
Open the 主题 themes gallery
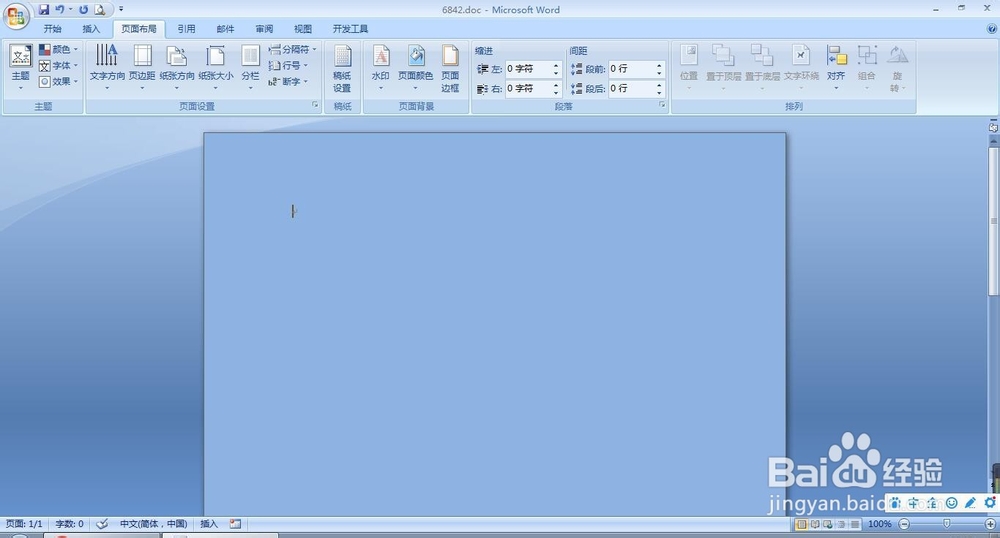tap(20, 66)
